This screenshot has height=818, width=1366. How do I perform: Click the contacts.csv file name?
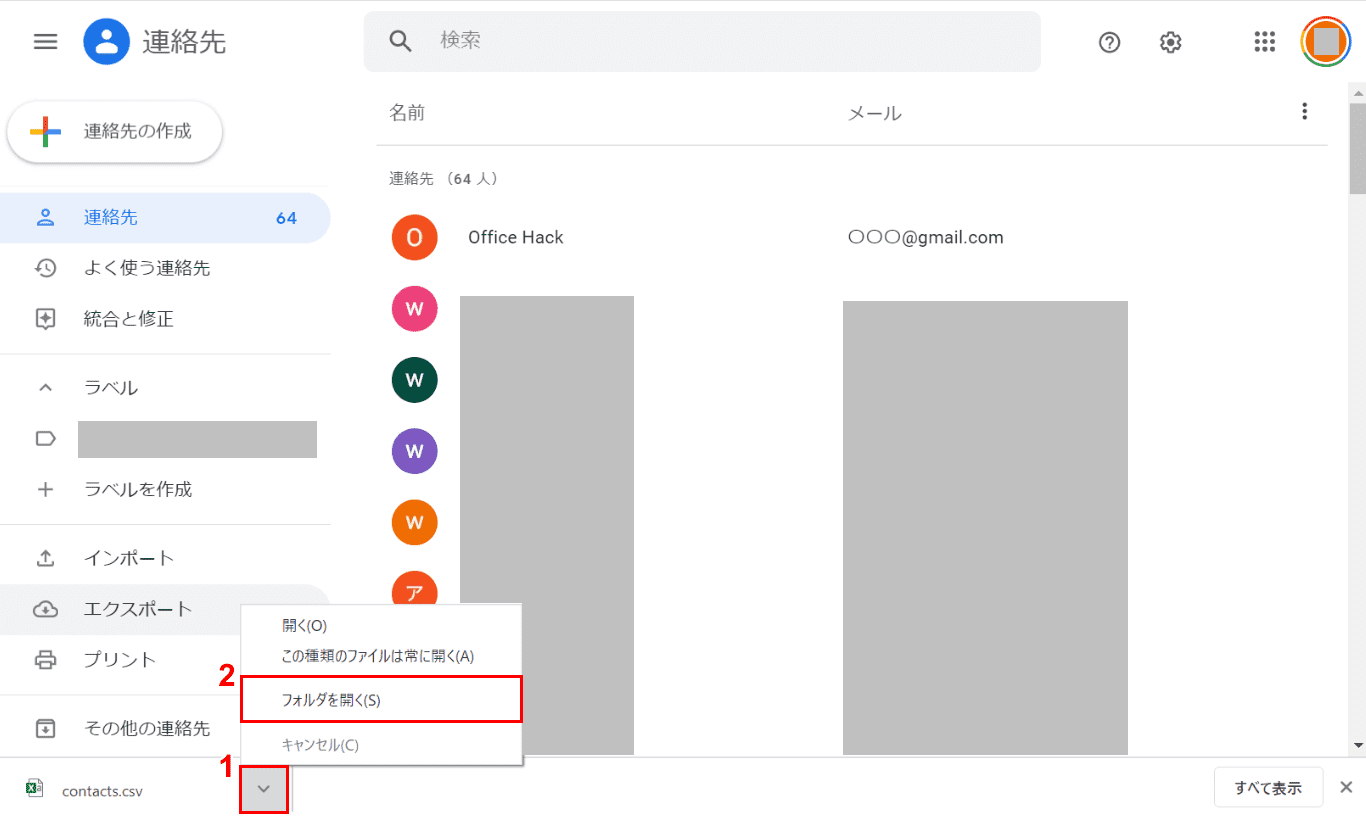102,791
